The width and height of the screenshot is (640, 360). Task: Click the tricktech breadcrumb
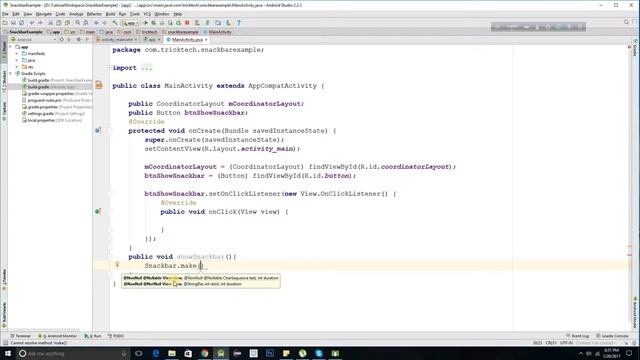[x=147, y=32]
